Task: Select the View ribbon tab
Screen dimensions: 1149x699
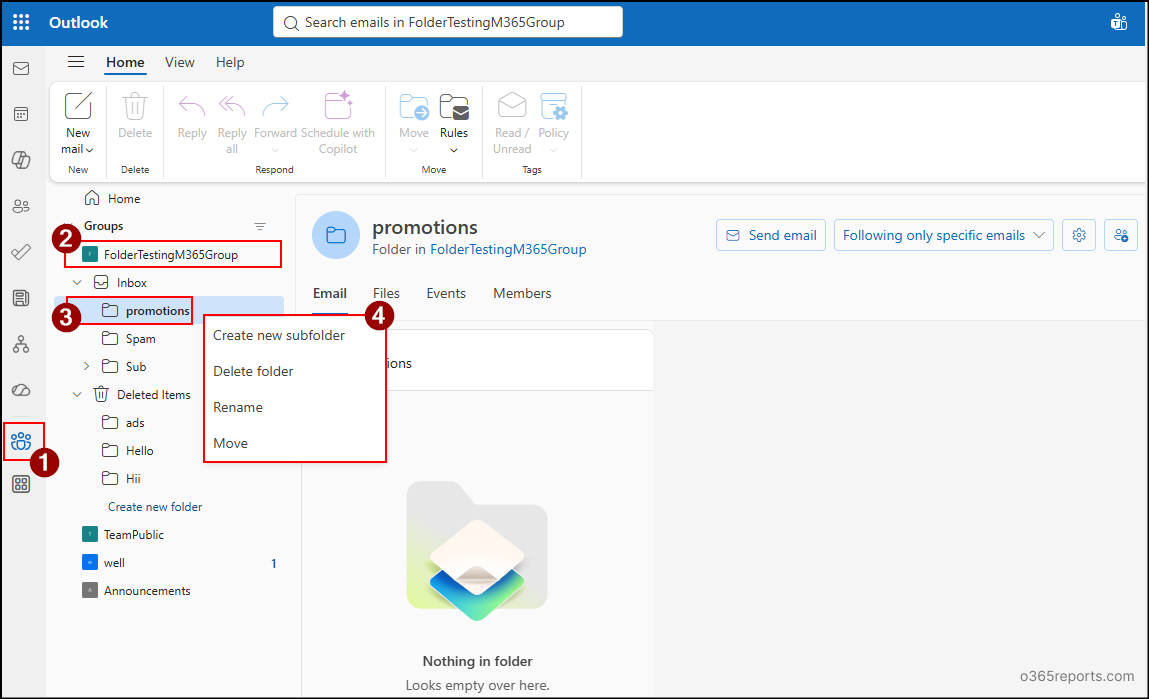Action: (x=180, y=62)
